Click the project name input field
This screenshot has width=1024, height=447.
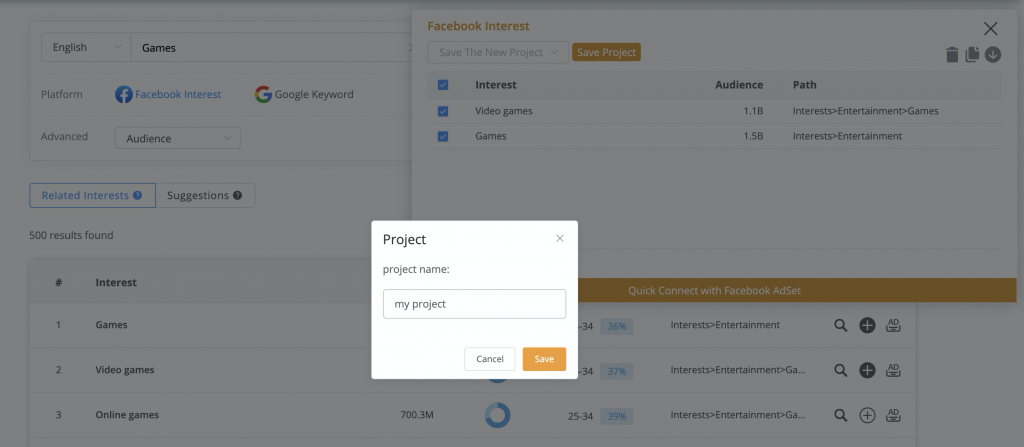(x=474, y=304)
